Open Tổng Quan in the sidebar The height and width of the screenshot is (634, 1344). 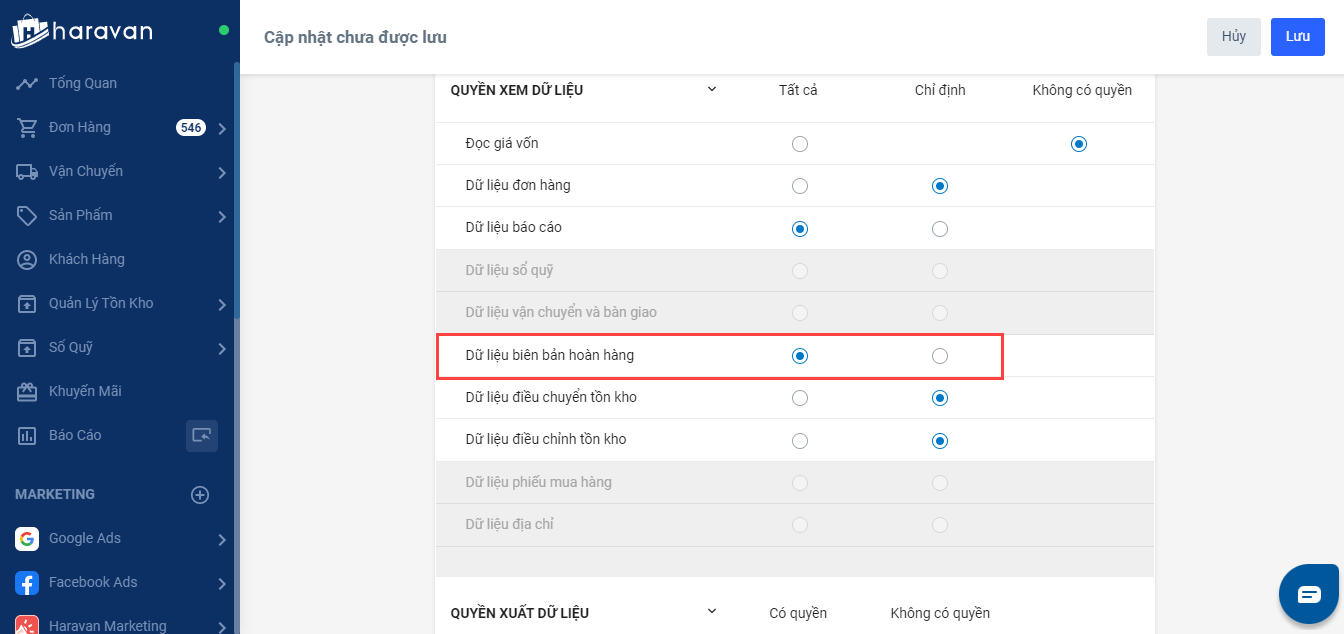(83, 83)
